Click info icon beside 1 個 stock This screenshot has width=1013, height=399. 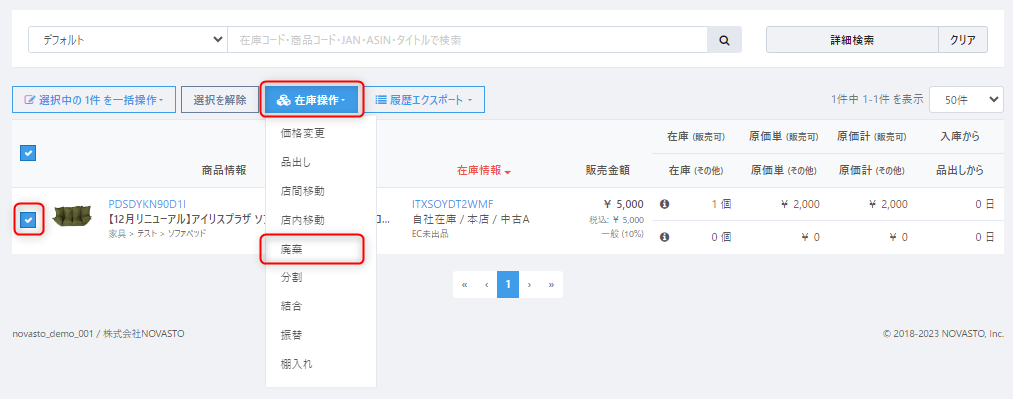(x=664, y=204)
